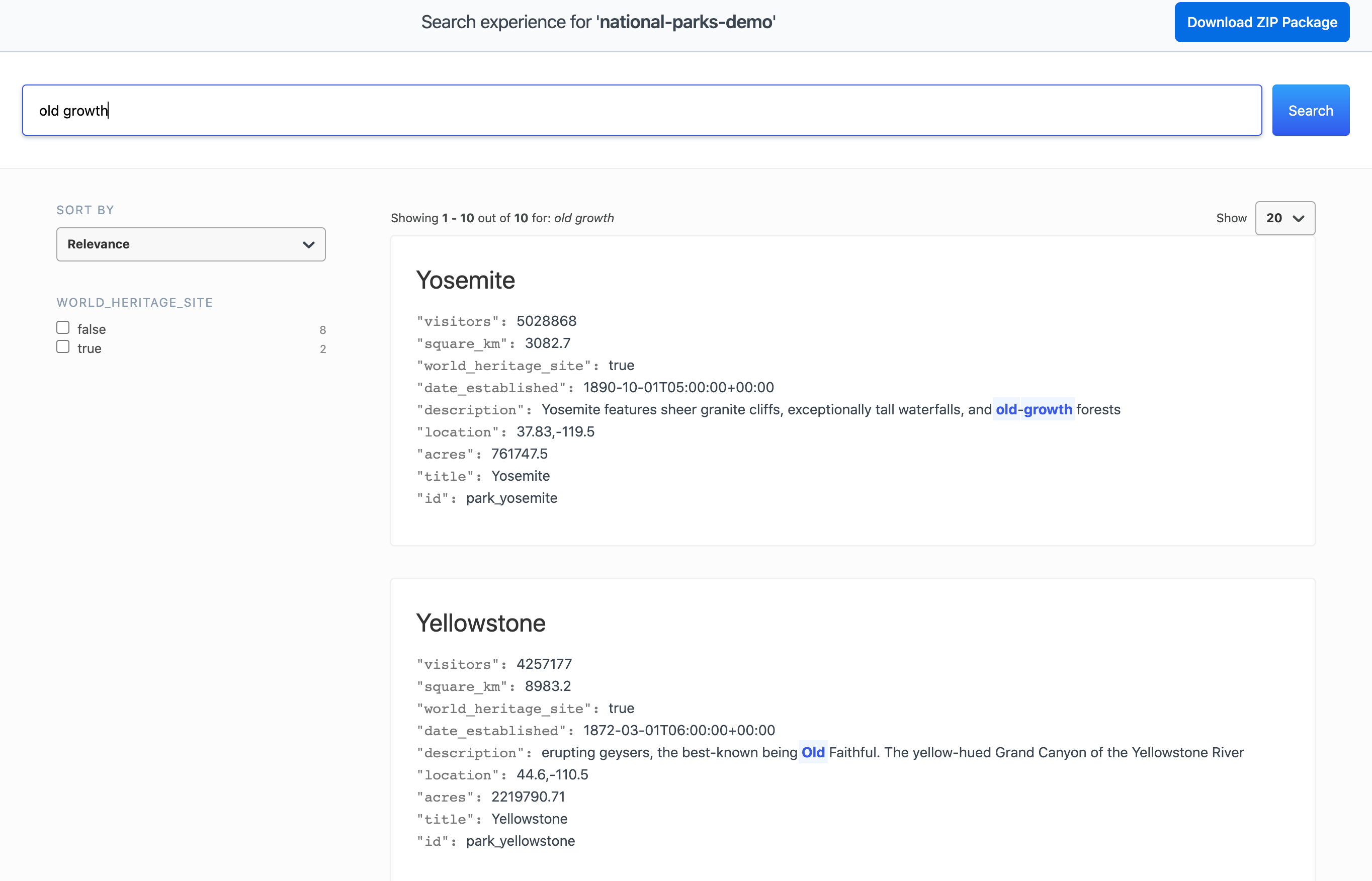The height and width of the screenshot is (881, 1372).
Task: Click the count '2' beside true filter
Action: (323, 349)
